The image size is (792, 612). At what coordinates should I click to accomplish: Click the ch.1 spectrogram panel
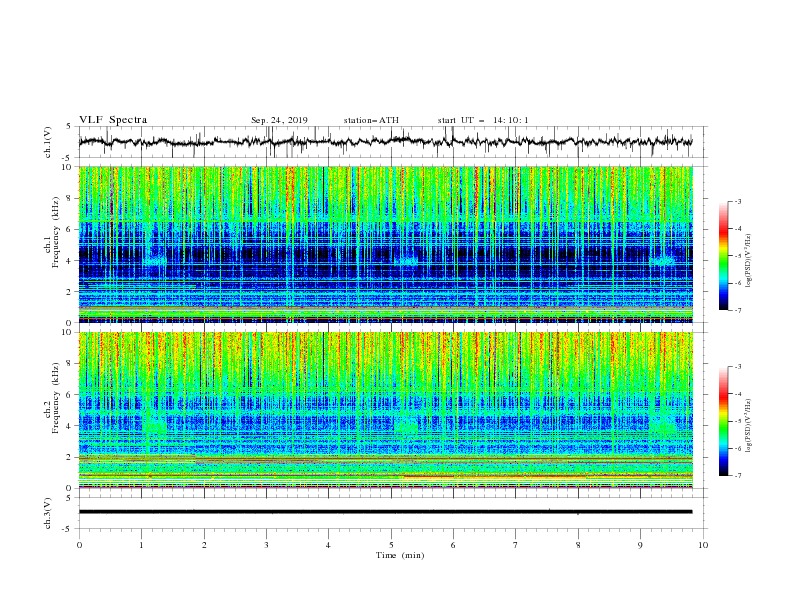point(386,244)
